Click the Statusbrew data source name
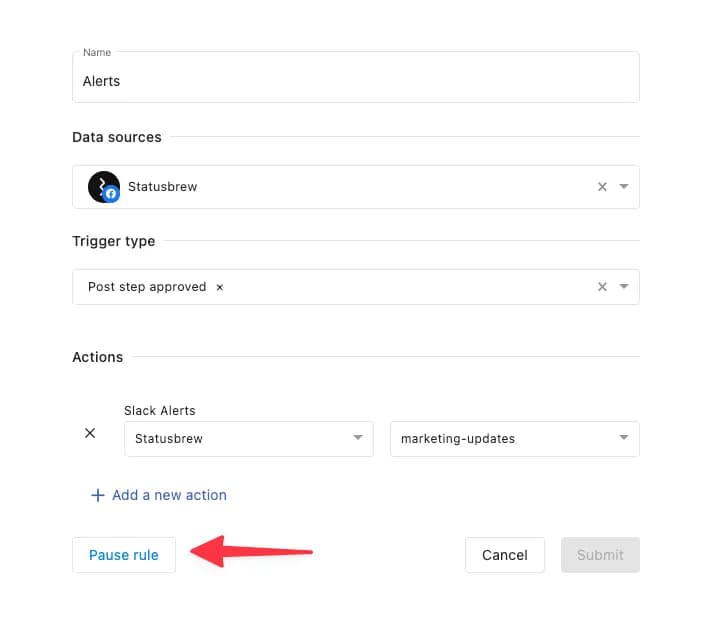The height and width of the screenshot is (630, 717). tap(162, 187)
